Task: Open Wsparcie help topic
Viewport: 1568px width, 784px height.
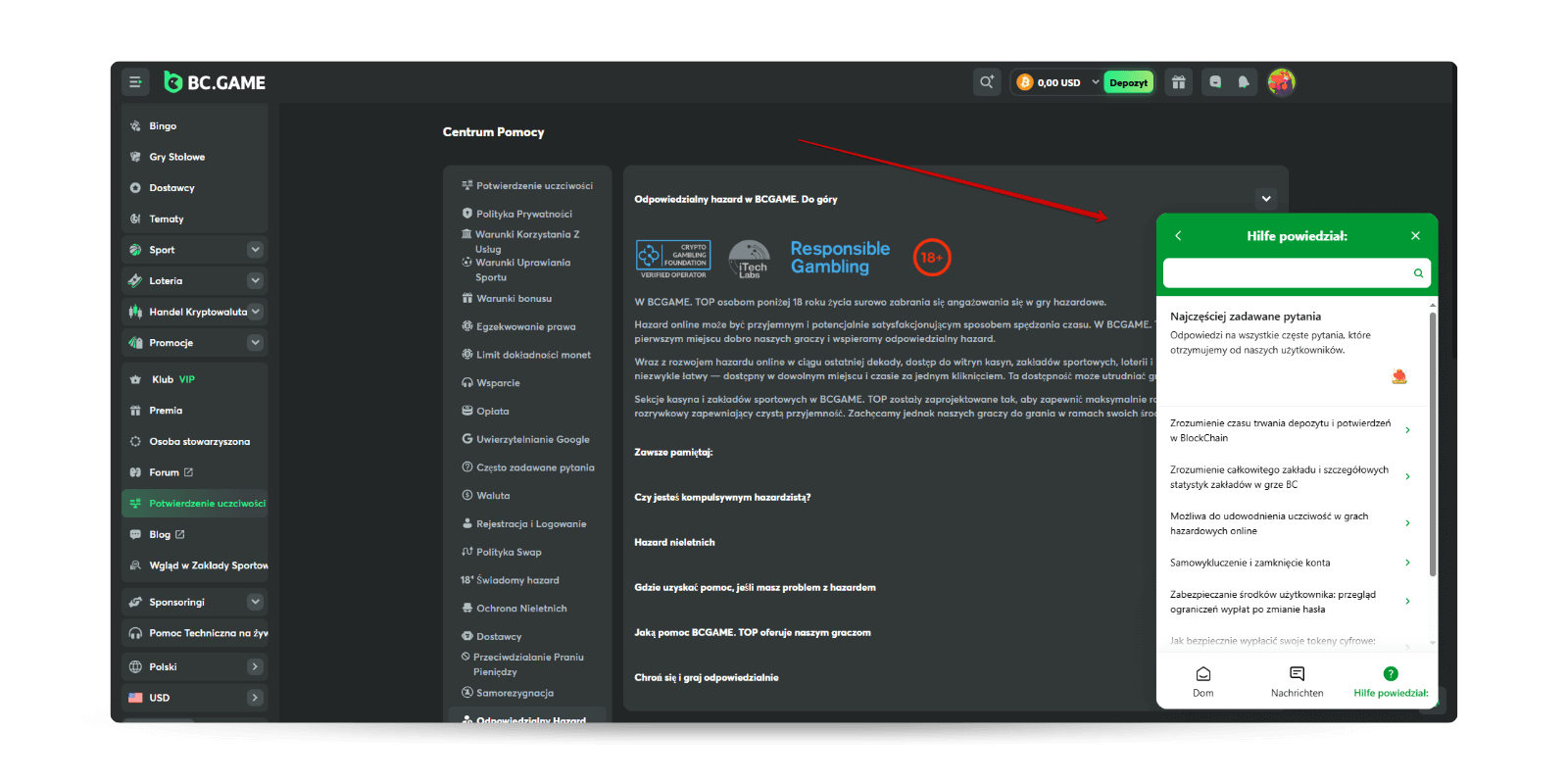Action: pyautogui.click(x=491, y=383)
